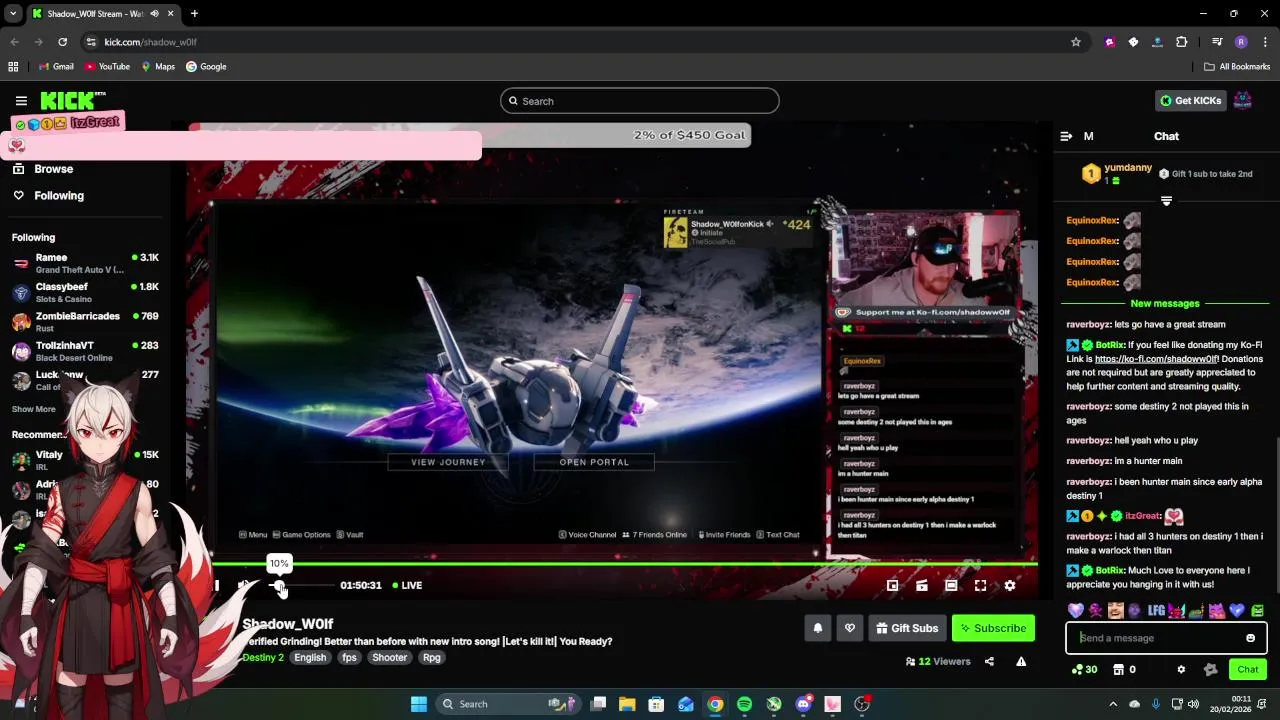The width and height of the screenshot is (1280, 720).
Task: Open the YouTube bookmark
Action: [107, 67]
